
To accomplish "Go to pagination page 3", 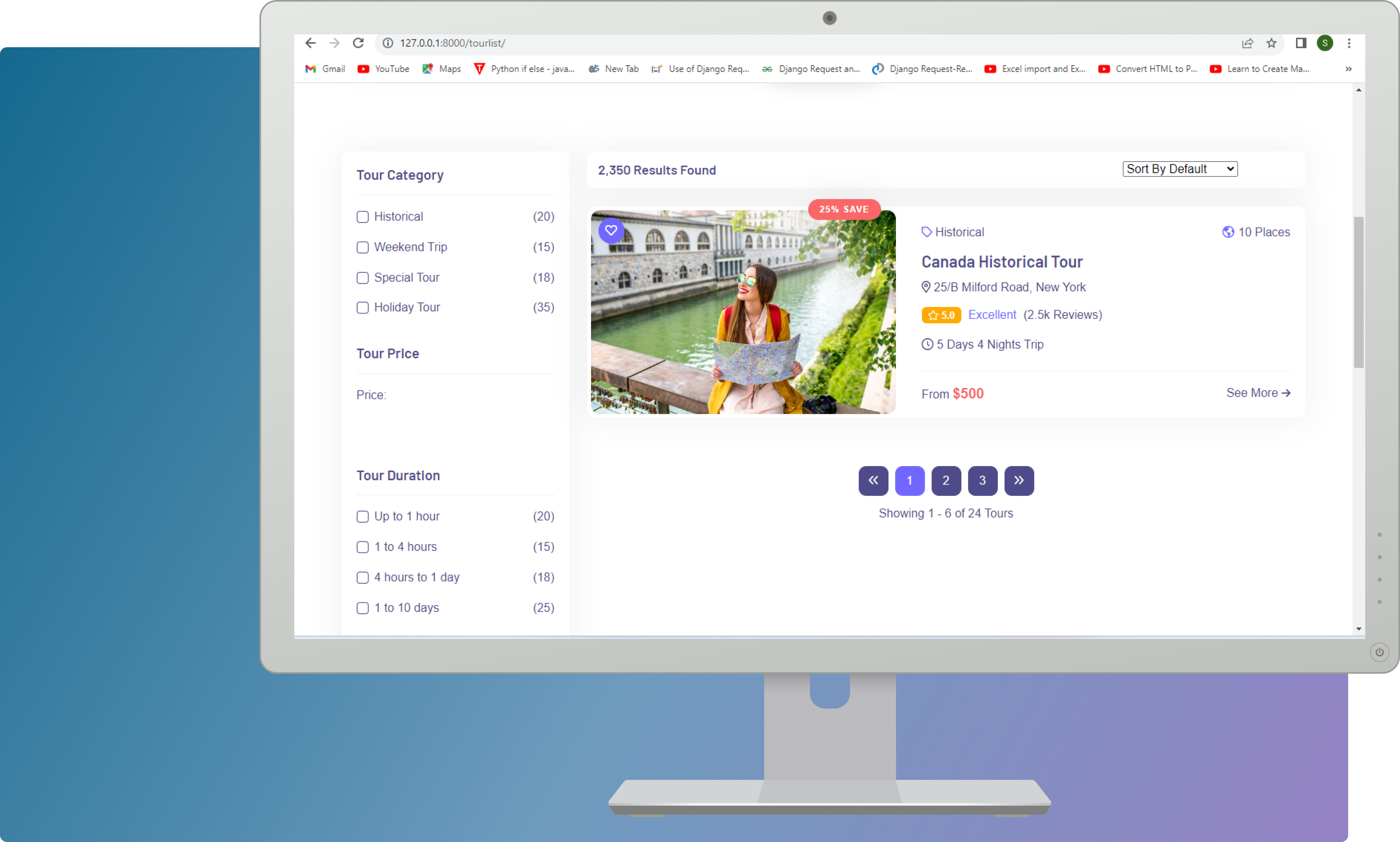I will (983, 481).
